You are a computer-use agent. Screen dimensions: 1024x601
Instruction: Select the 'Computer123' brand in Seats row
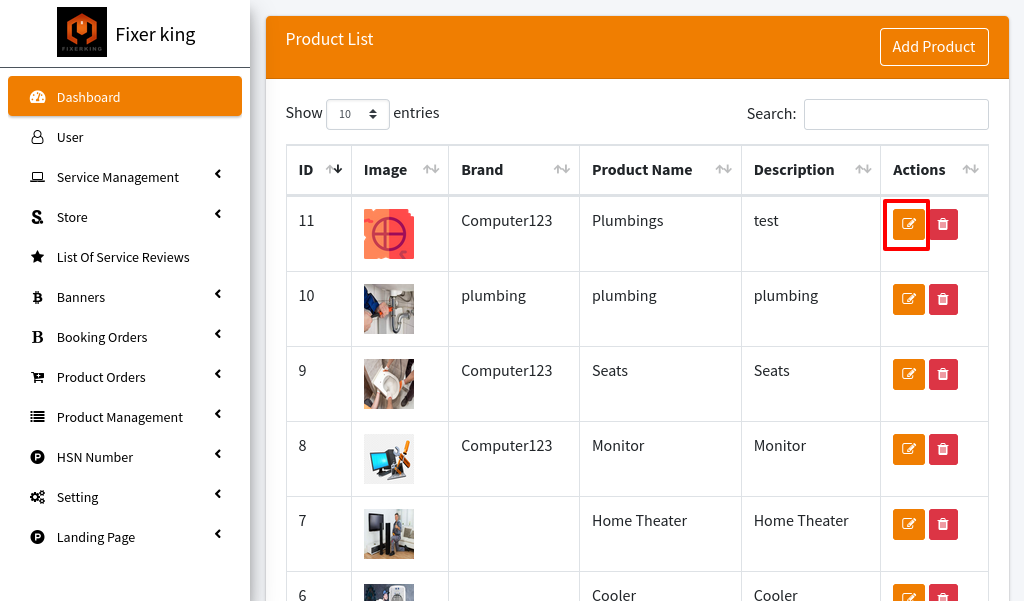point(507,371)
